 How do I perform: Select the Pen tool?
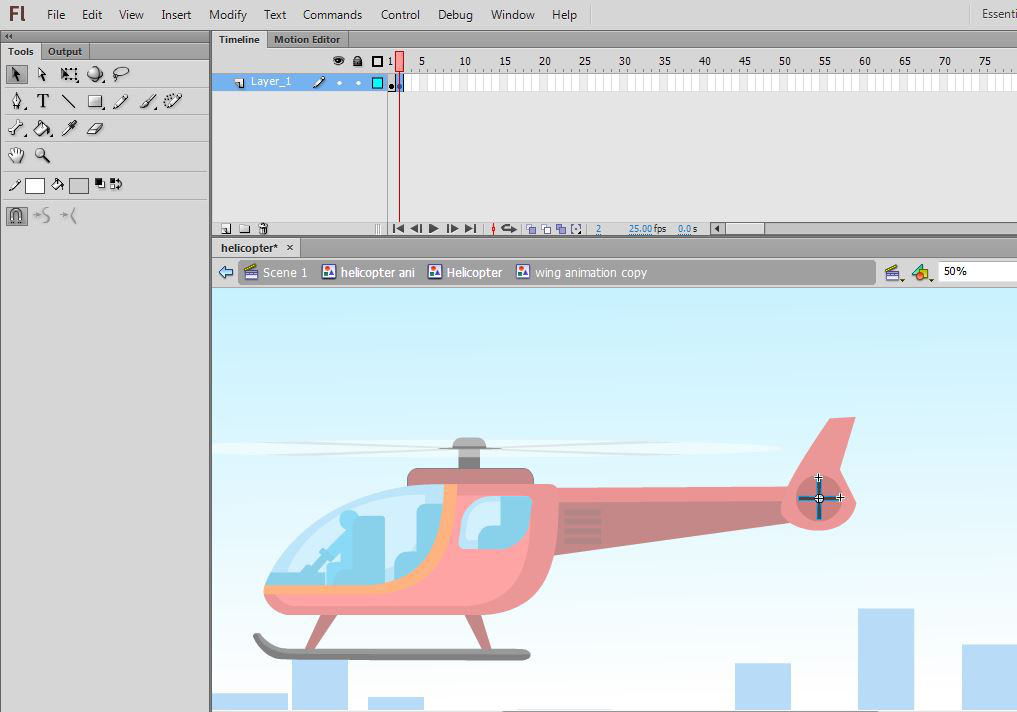17,101
